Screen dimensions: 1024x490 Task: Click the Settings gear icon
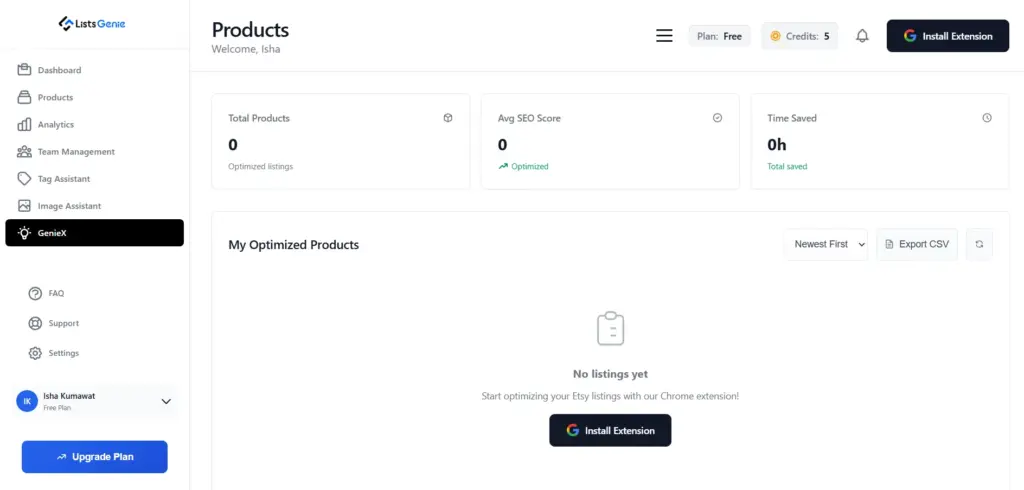point(35,353)
